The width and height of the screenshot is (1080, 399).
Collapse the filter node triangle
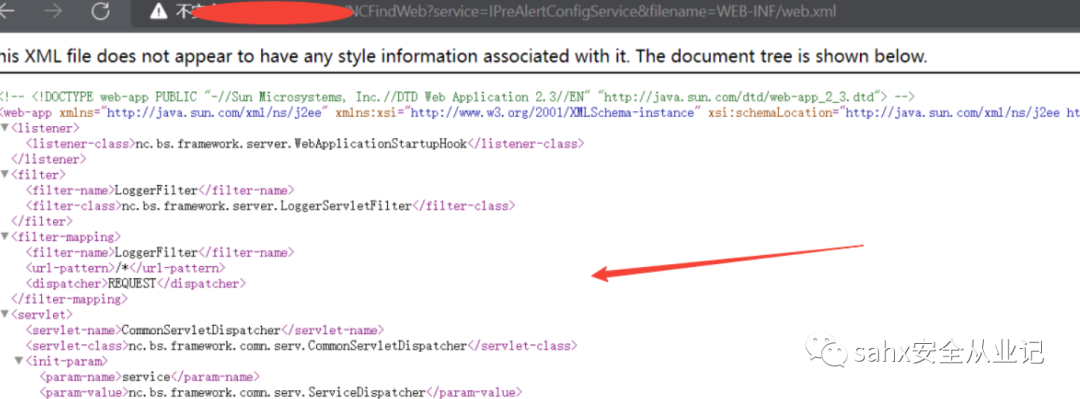6,175
